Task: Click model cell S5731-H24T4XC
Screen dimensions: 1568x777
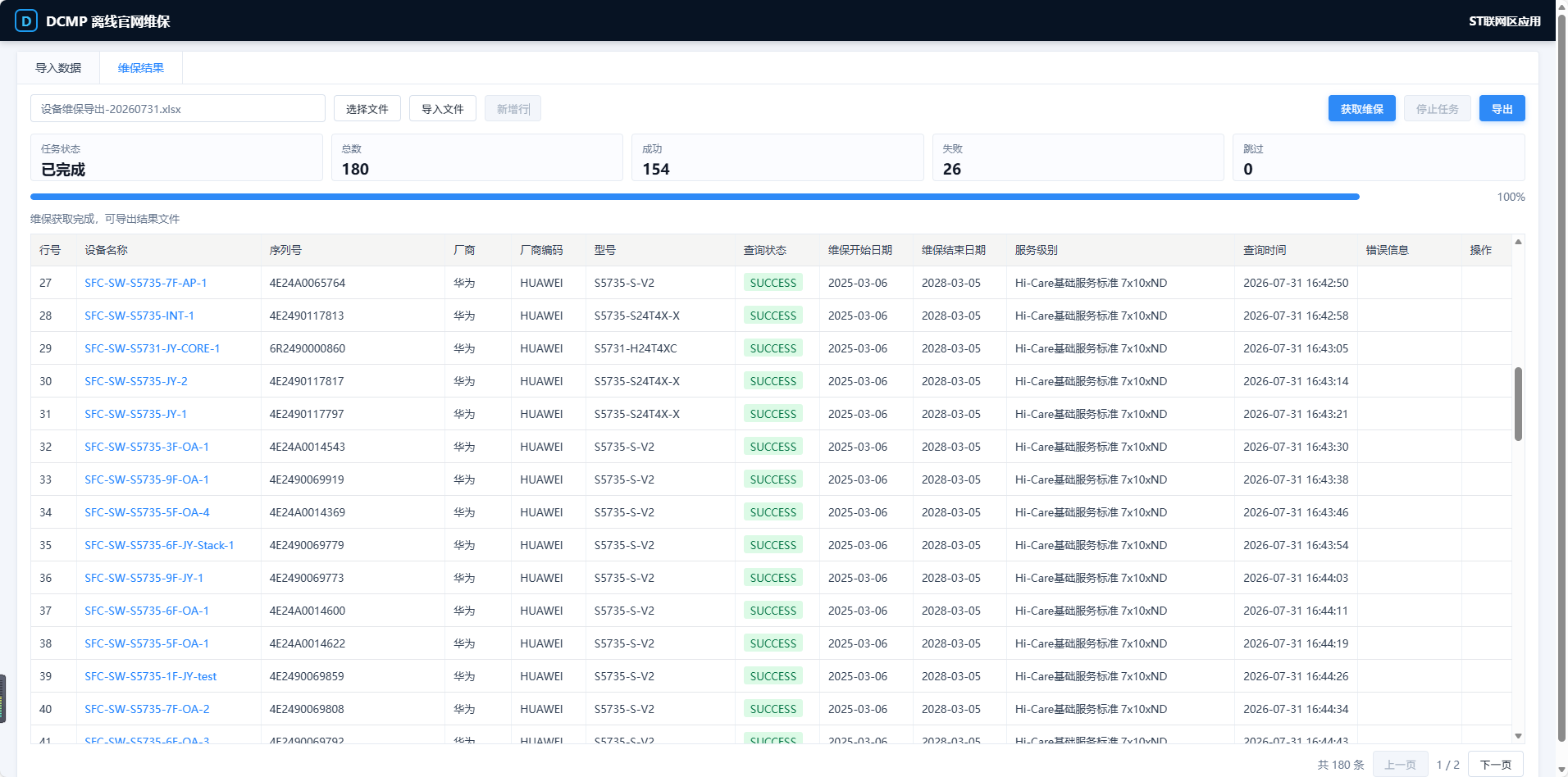Action: pos(636,348)
